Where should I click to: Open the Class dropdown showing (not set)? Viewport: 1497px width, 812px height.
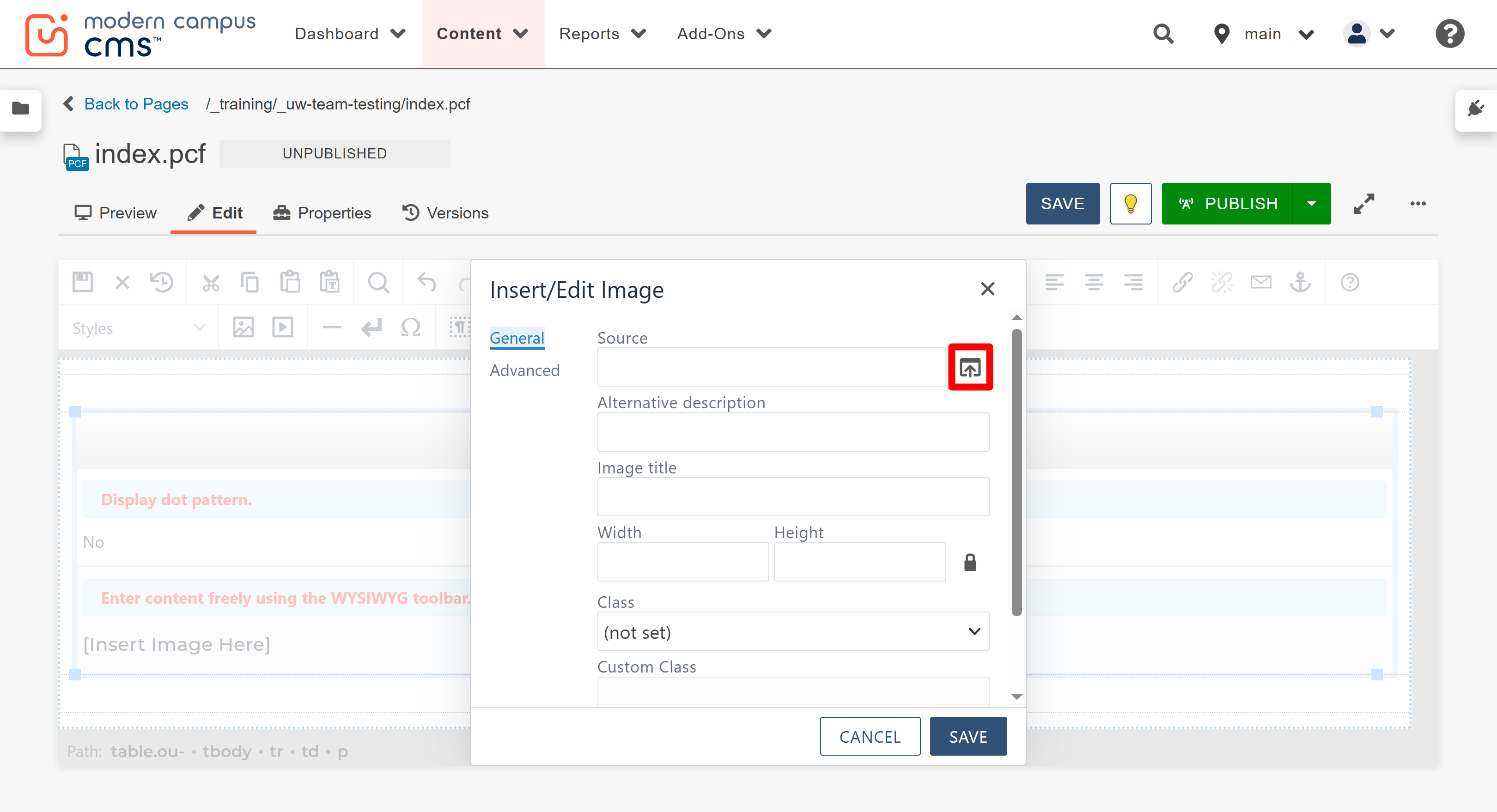click(x=793, y=631)
